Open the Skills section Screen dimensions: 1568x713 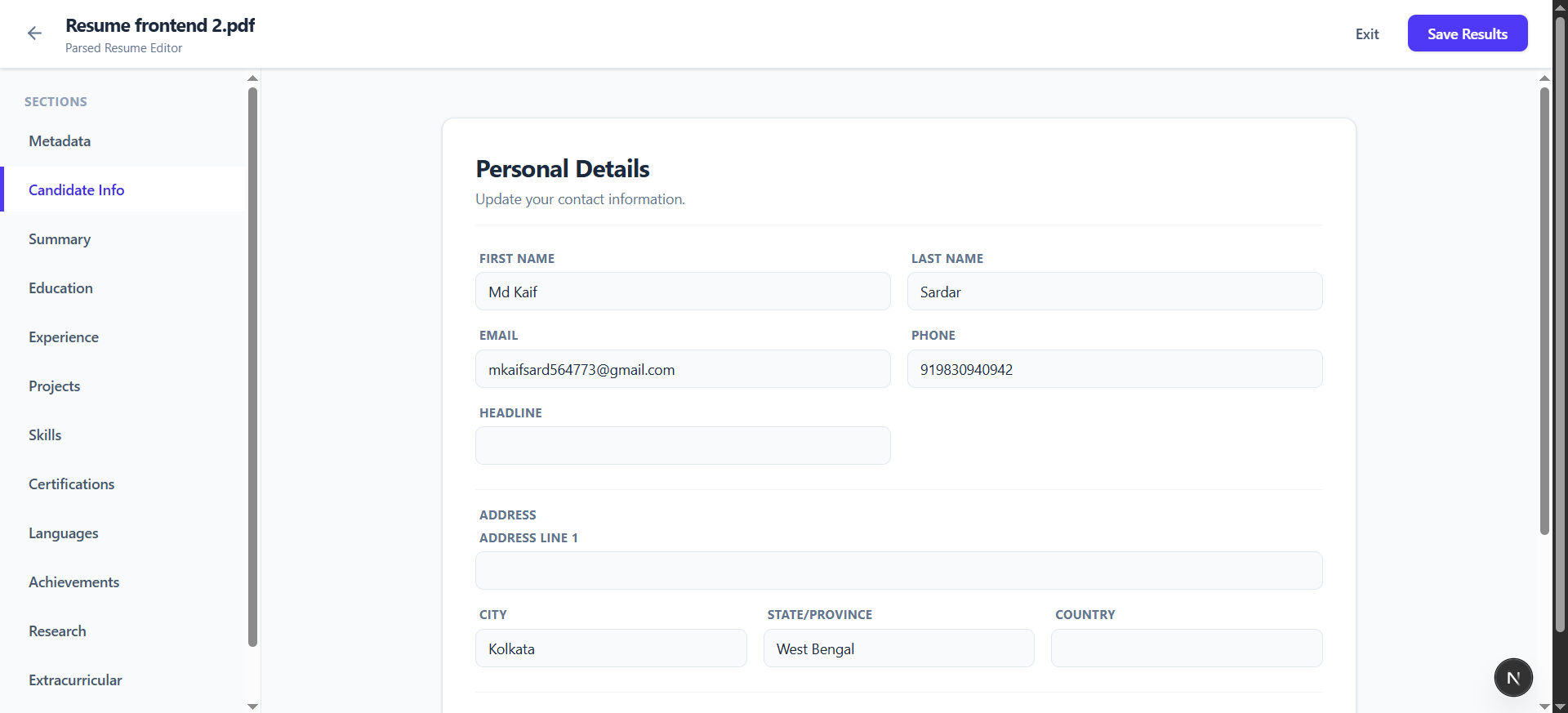point(45,434)
